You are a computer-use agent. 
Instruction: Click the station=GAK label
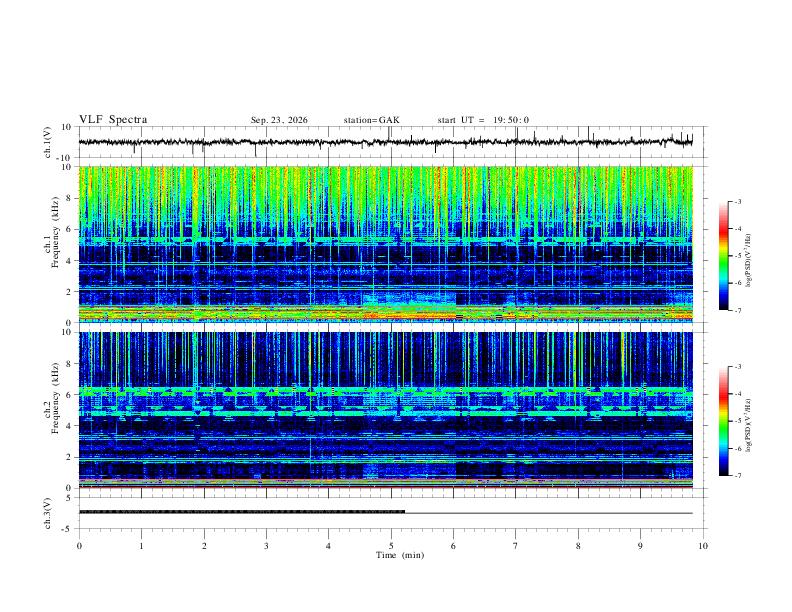click(x=371, y=120)
